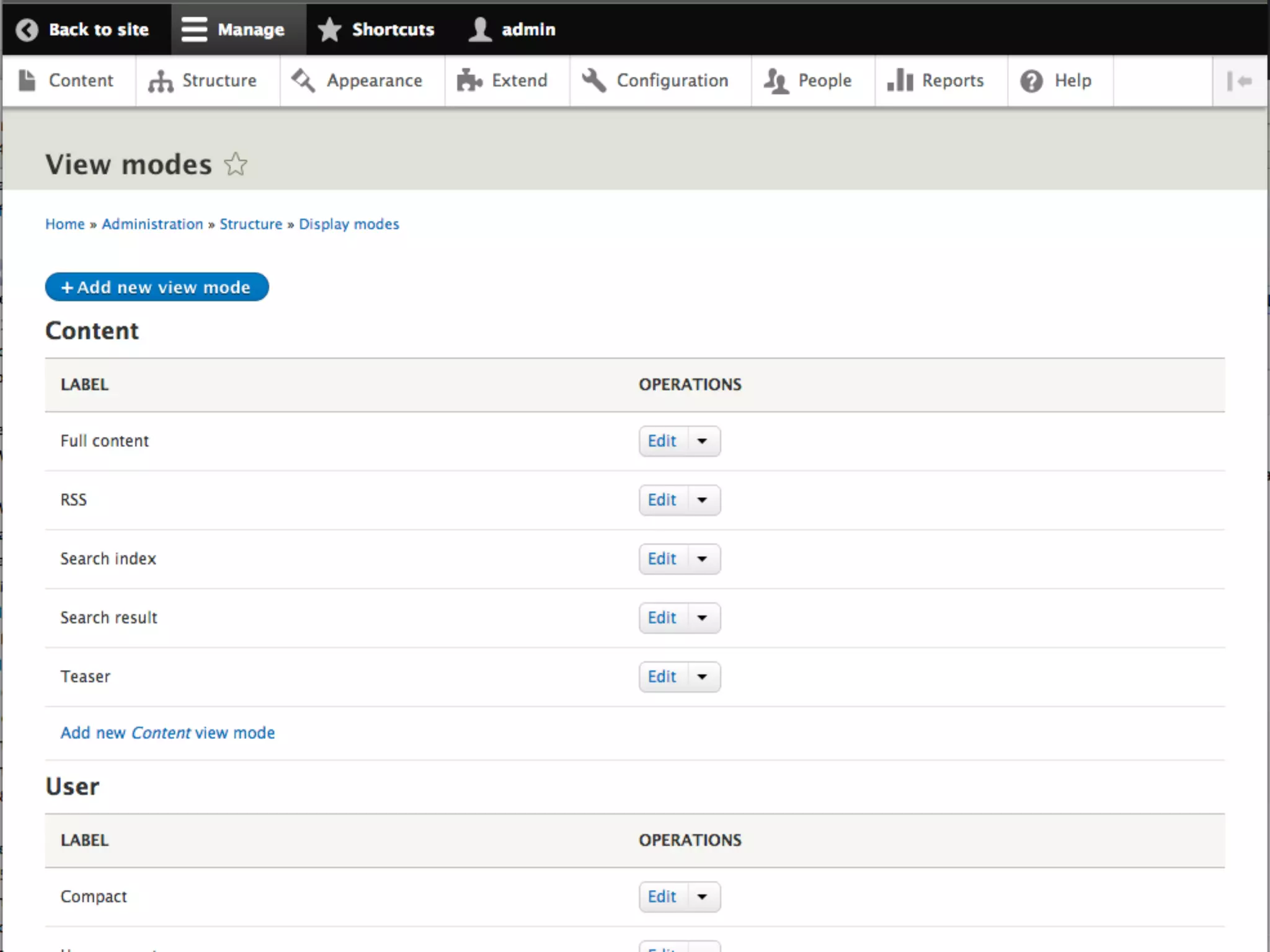Add View modes page to shortcuts star

coord(236,164)
